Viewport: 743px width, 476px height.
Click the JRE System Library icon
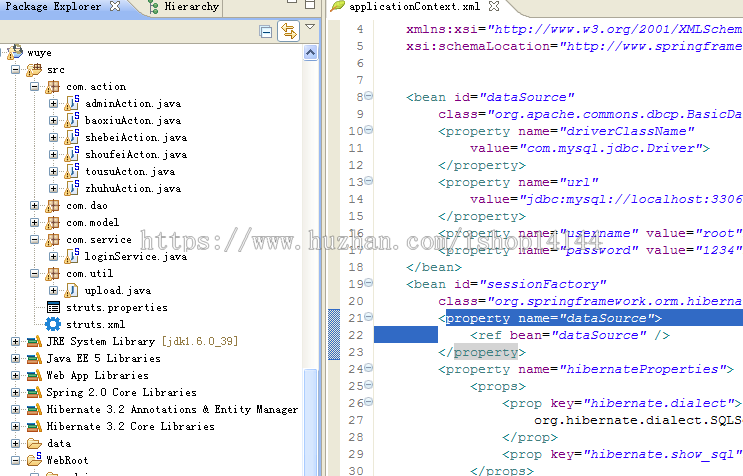tap(34, 341)
